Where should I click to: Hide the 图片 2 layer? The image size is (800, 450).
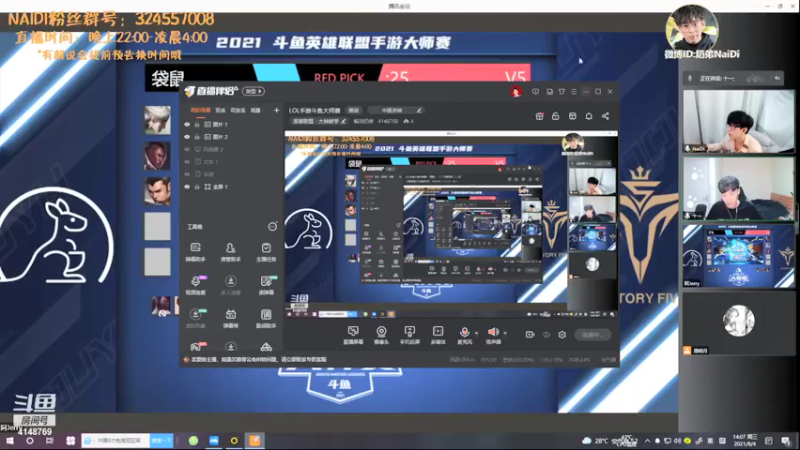pos(187,137)
